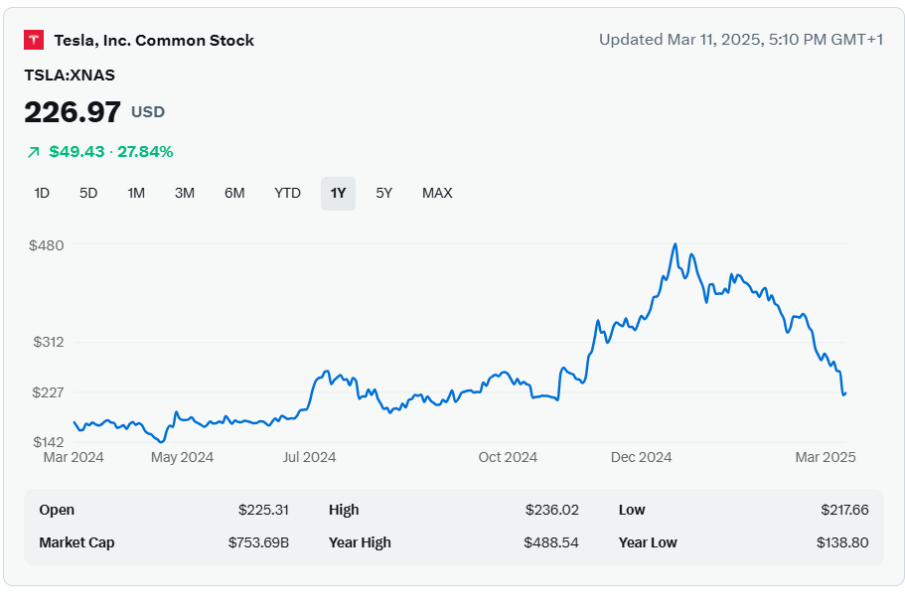Switch chart to 3M range
The image size is (905, 613).
click(185, 193)
